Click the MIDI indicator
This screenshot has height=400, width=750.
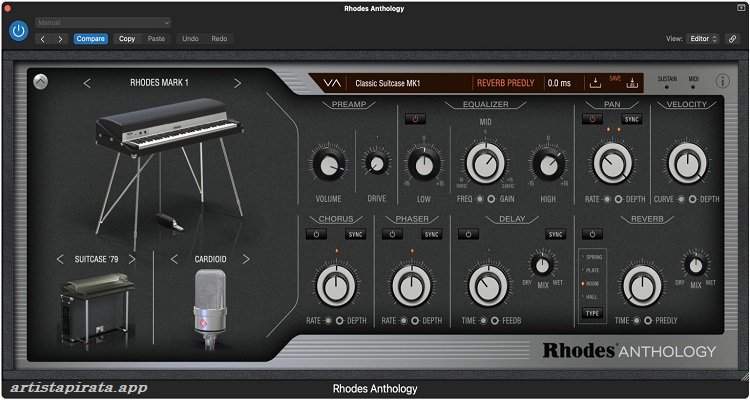click(x=693, y=82)
